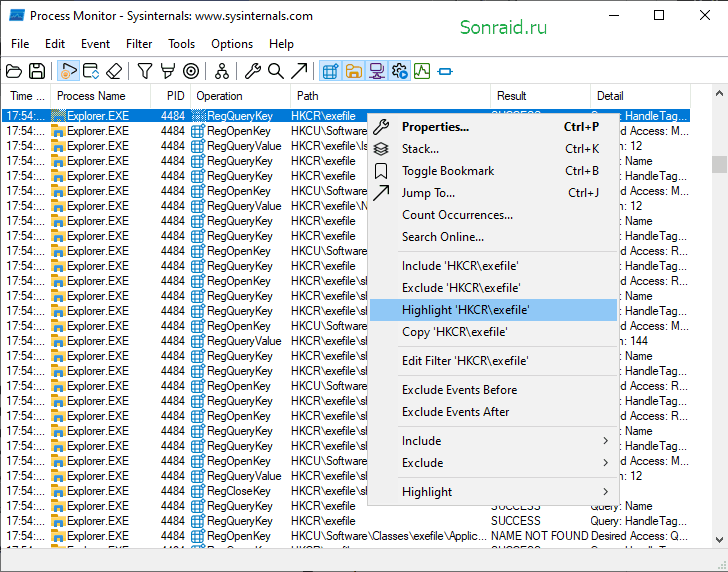
Task: Expand the Include submenu arrow
Action: click(605, 441)
